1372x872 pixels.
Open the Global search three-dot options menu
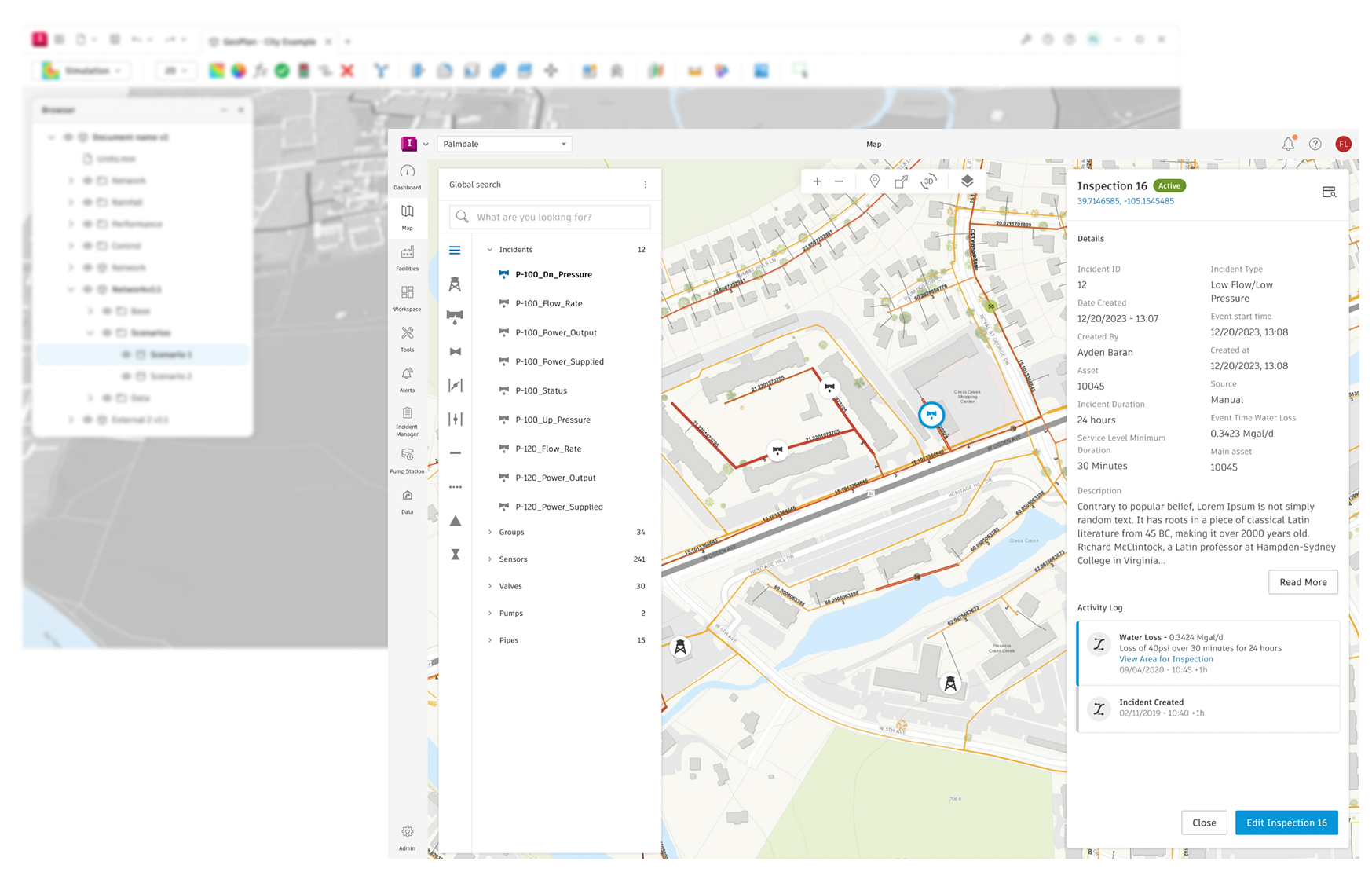click(646, 185)
